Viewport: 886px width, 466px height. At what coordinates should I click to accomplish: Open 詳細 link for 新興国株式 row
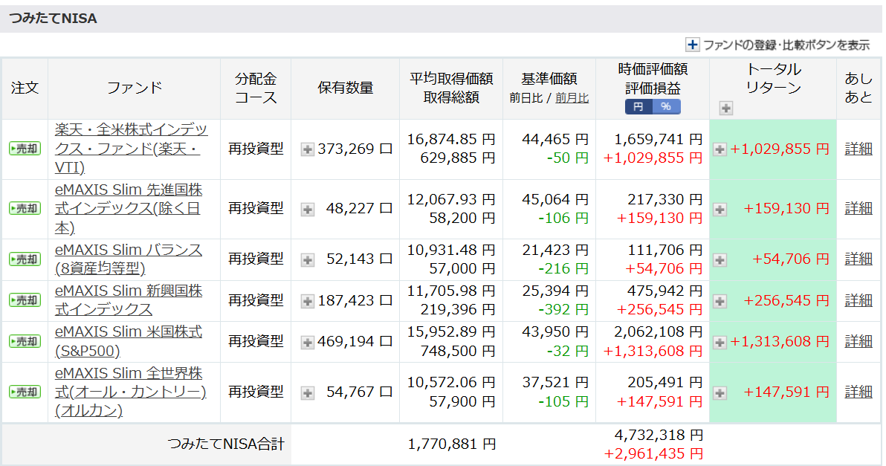[x=858, y=300]
